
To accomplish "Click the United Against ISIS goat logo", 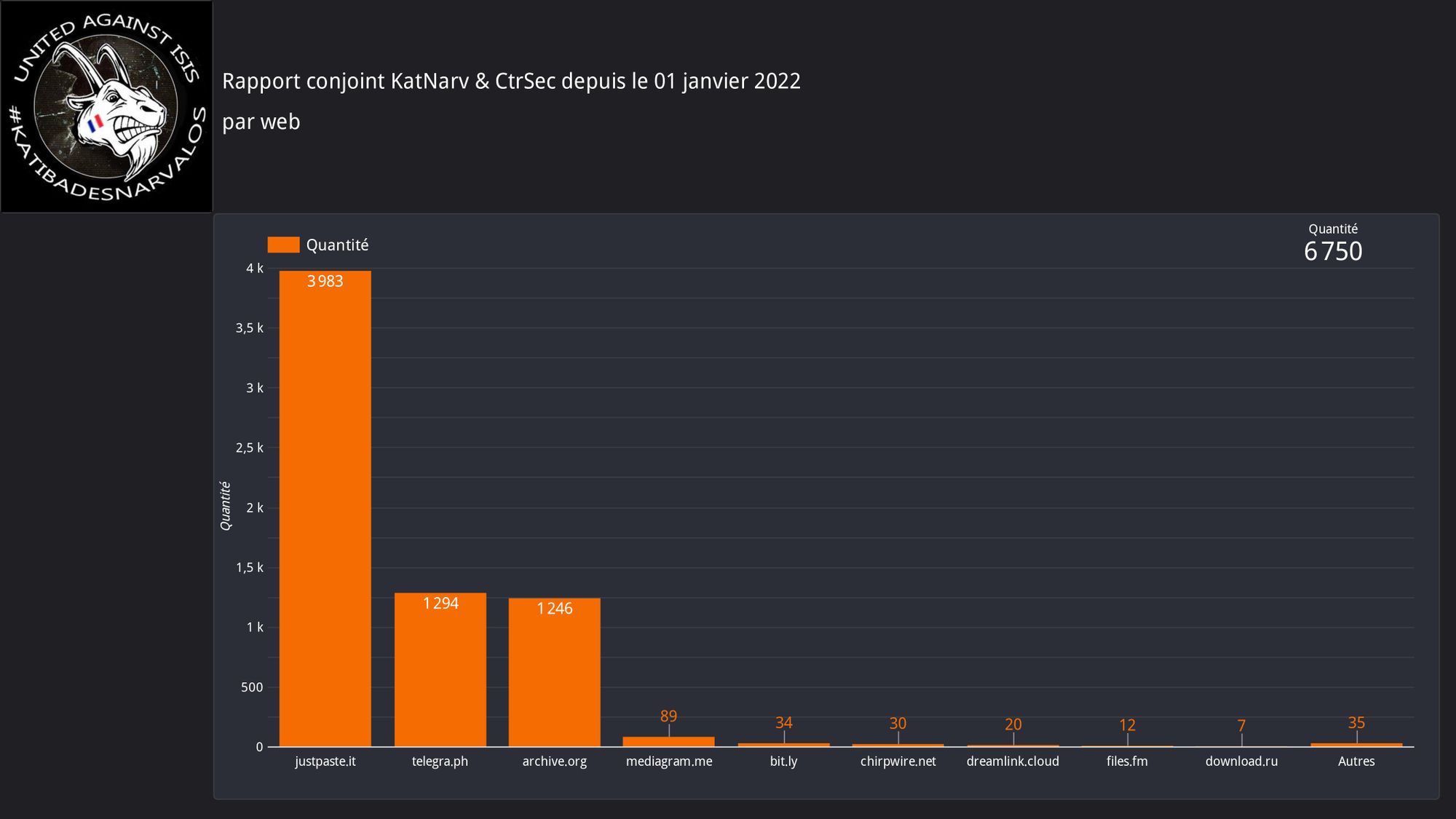I will [106, 106].
